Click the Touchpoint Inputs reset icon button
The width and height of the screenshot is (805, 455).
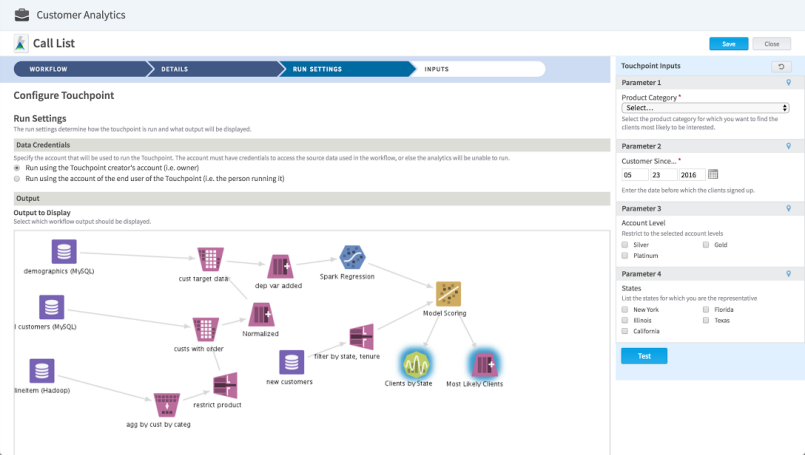pyautogui.click(x=779, y=66)
